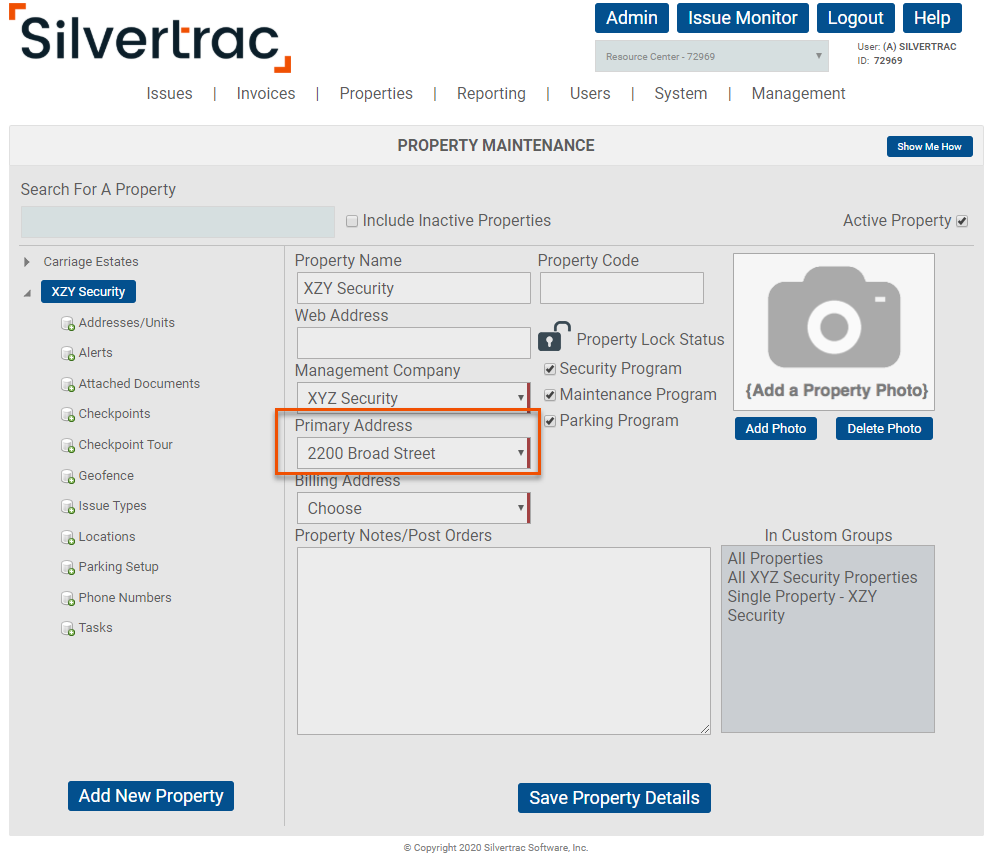Click the Addresses/Units database icon
This screenshot has width=991, height=858.
click(x=68, y=323)
